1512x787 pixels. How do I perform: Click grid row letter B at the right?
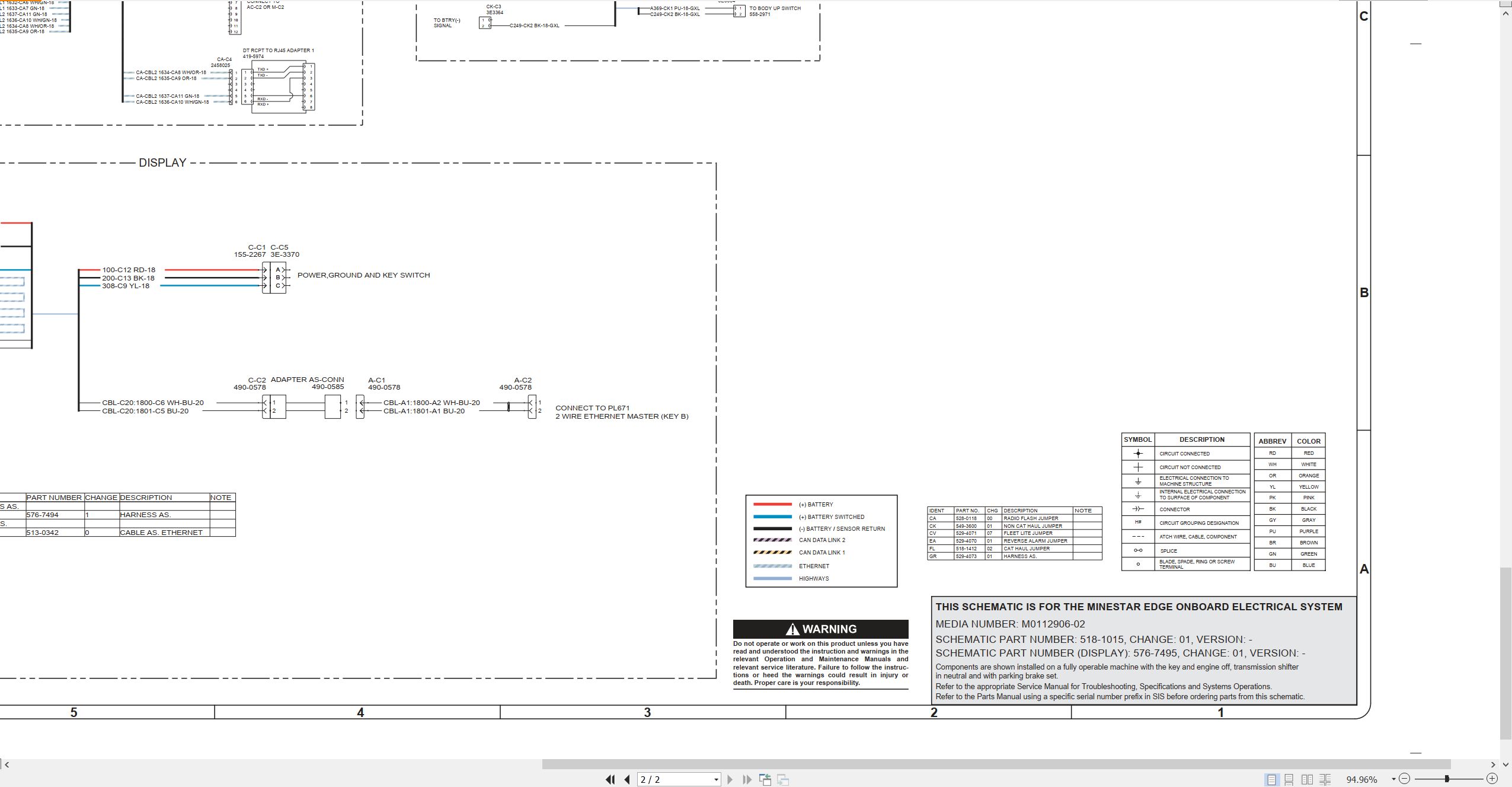(1364, 292)
